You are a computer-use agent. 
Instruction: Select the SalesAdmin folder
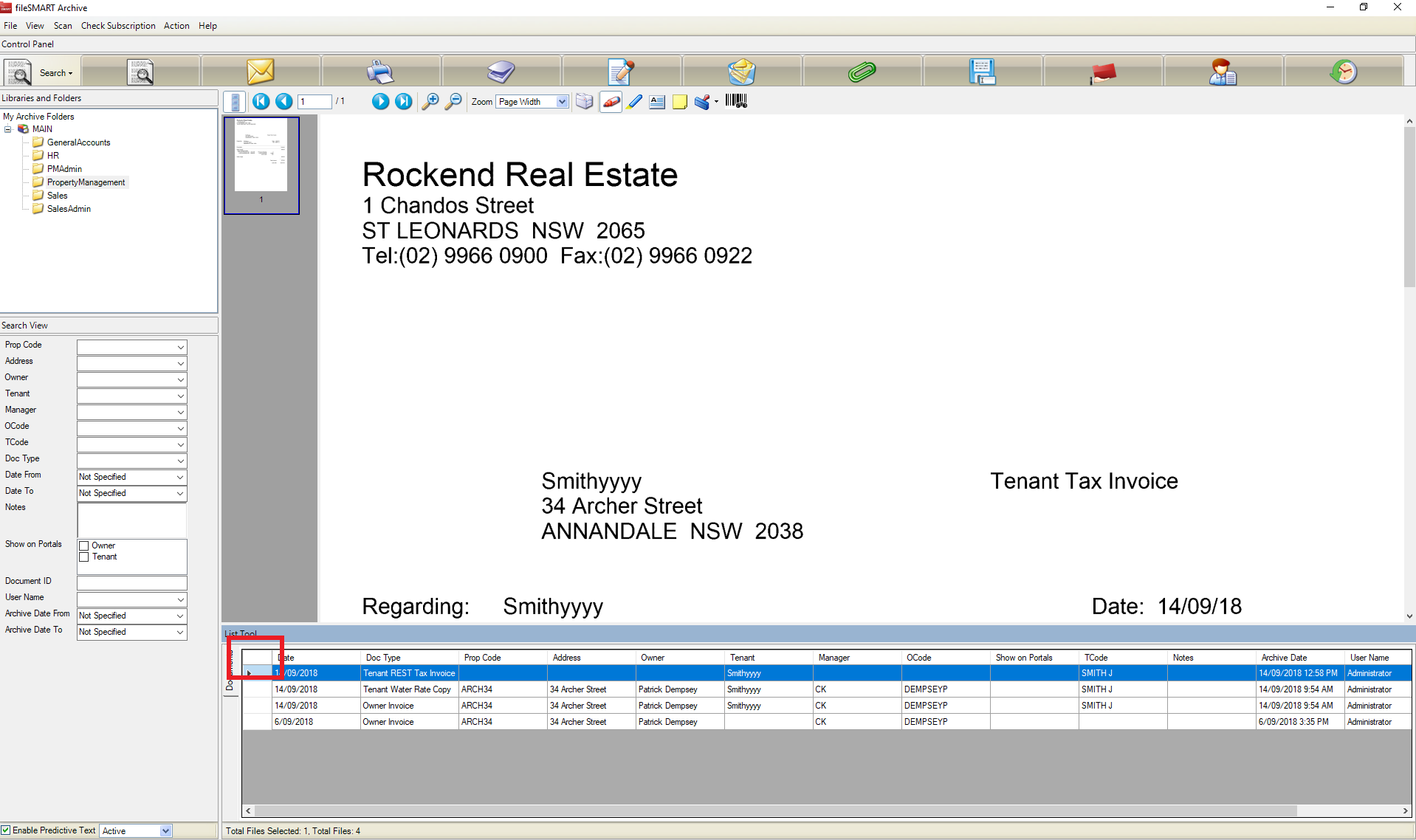[69, 209]
